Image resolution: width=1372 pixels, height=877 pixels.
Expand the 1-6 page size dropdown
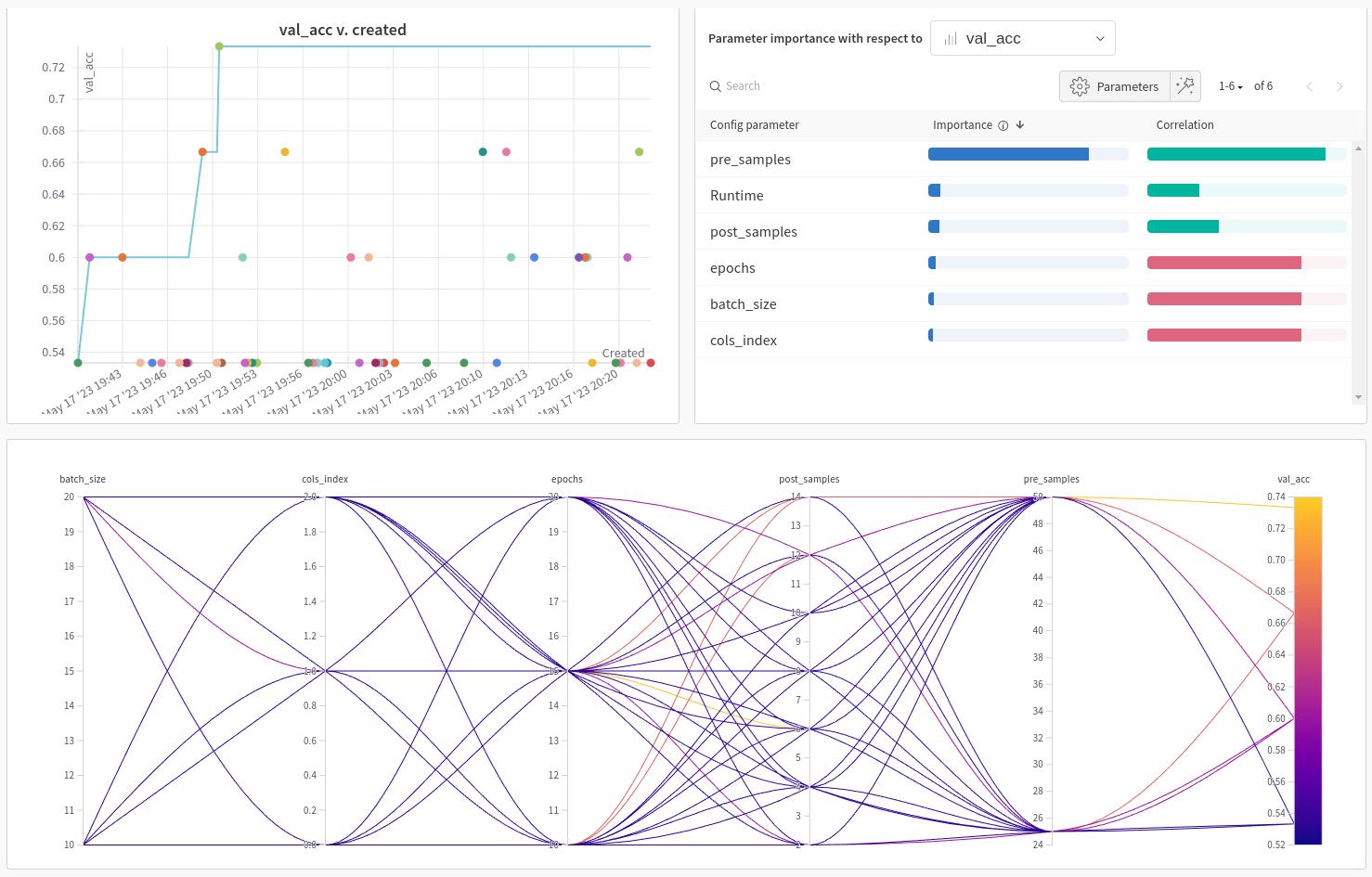[x=1230, y=86]
